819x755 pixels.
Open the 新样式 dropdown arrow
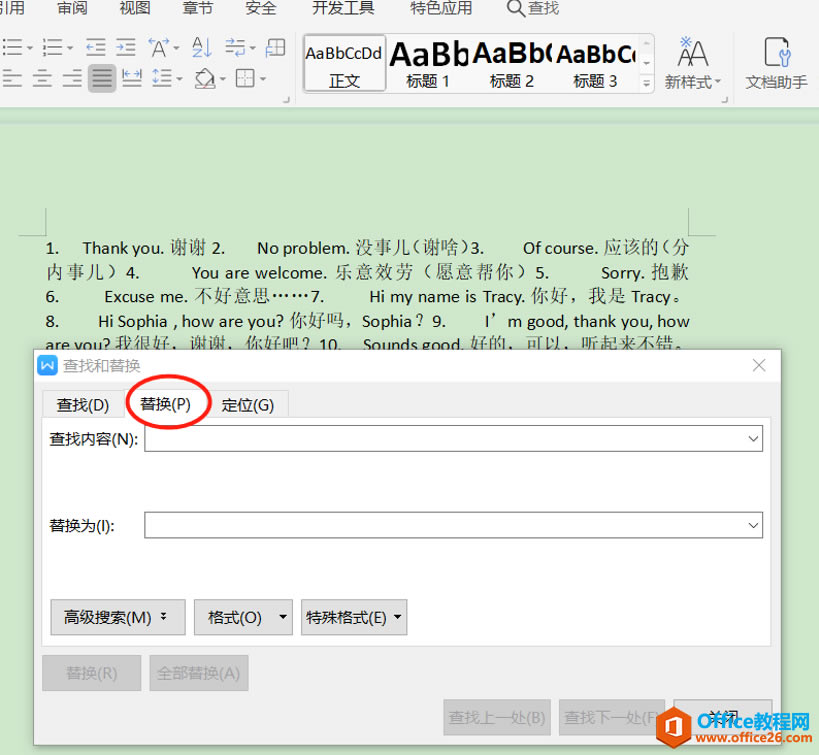718,82
